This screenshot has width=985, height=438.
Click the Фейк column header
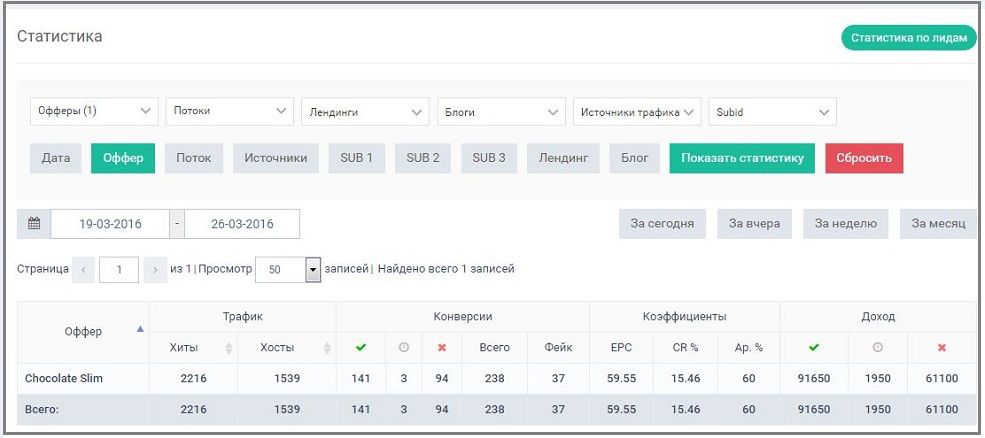coord(558,348)
